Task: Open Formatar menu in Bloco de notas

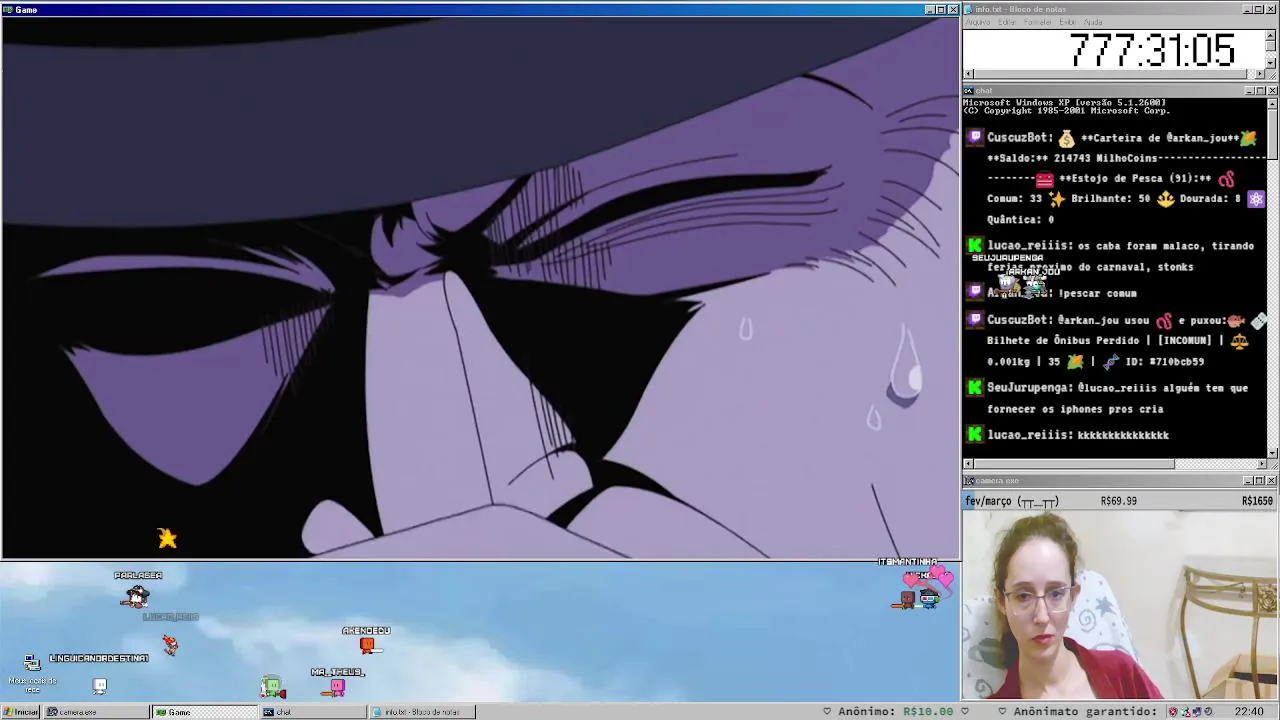Action: [x=1038, y=22]
